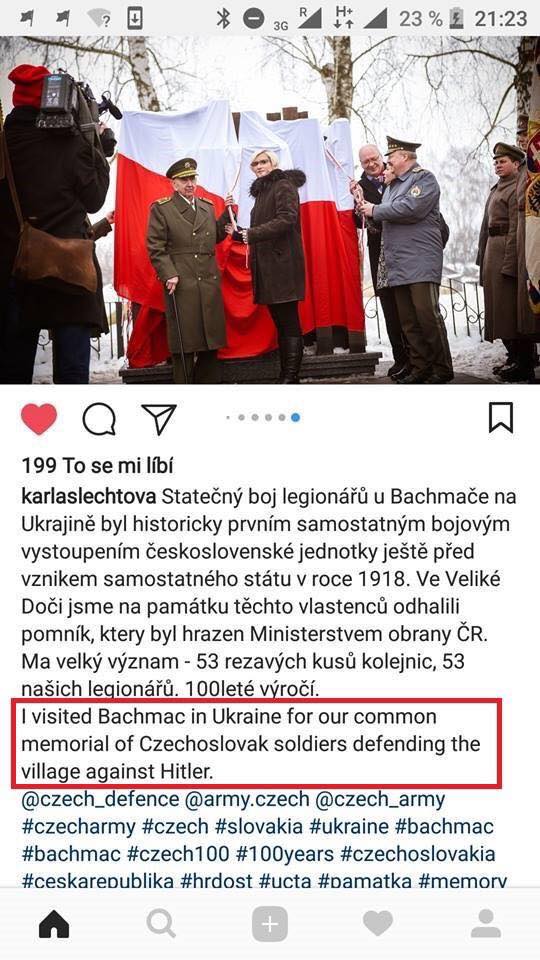Go to Home feed tab
The height and width of the screenshot is (960, 540).
pos(54,923)
